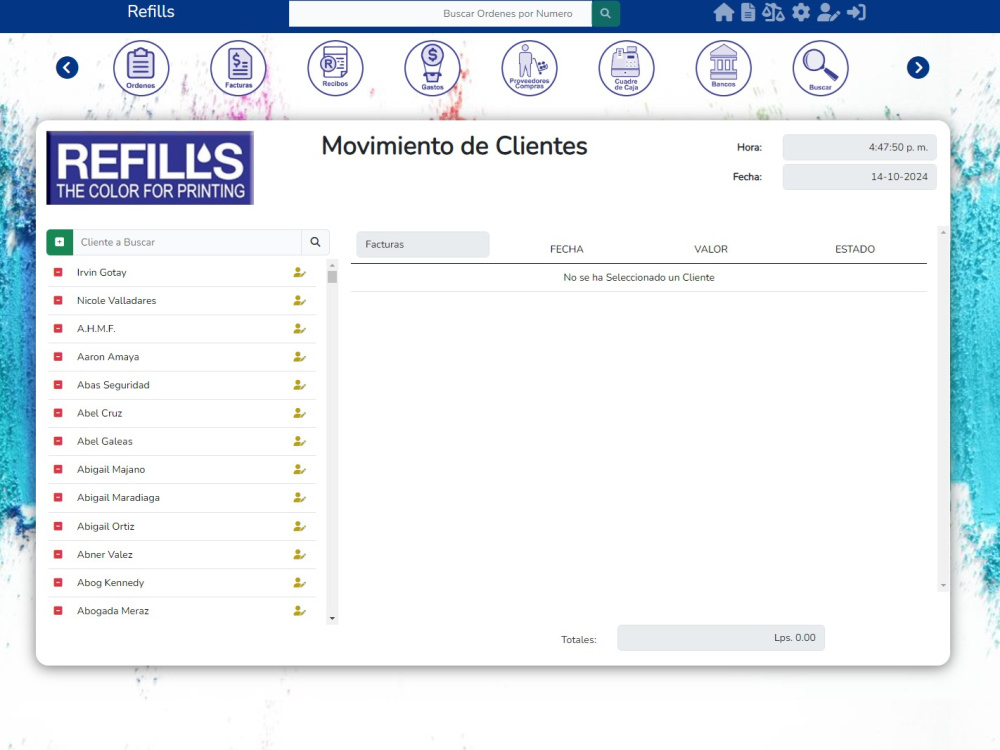Remove client Abigail Majano red icon
Image resolution: width=1000 pixels, height=750 pixels.
[58, 469]
